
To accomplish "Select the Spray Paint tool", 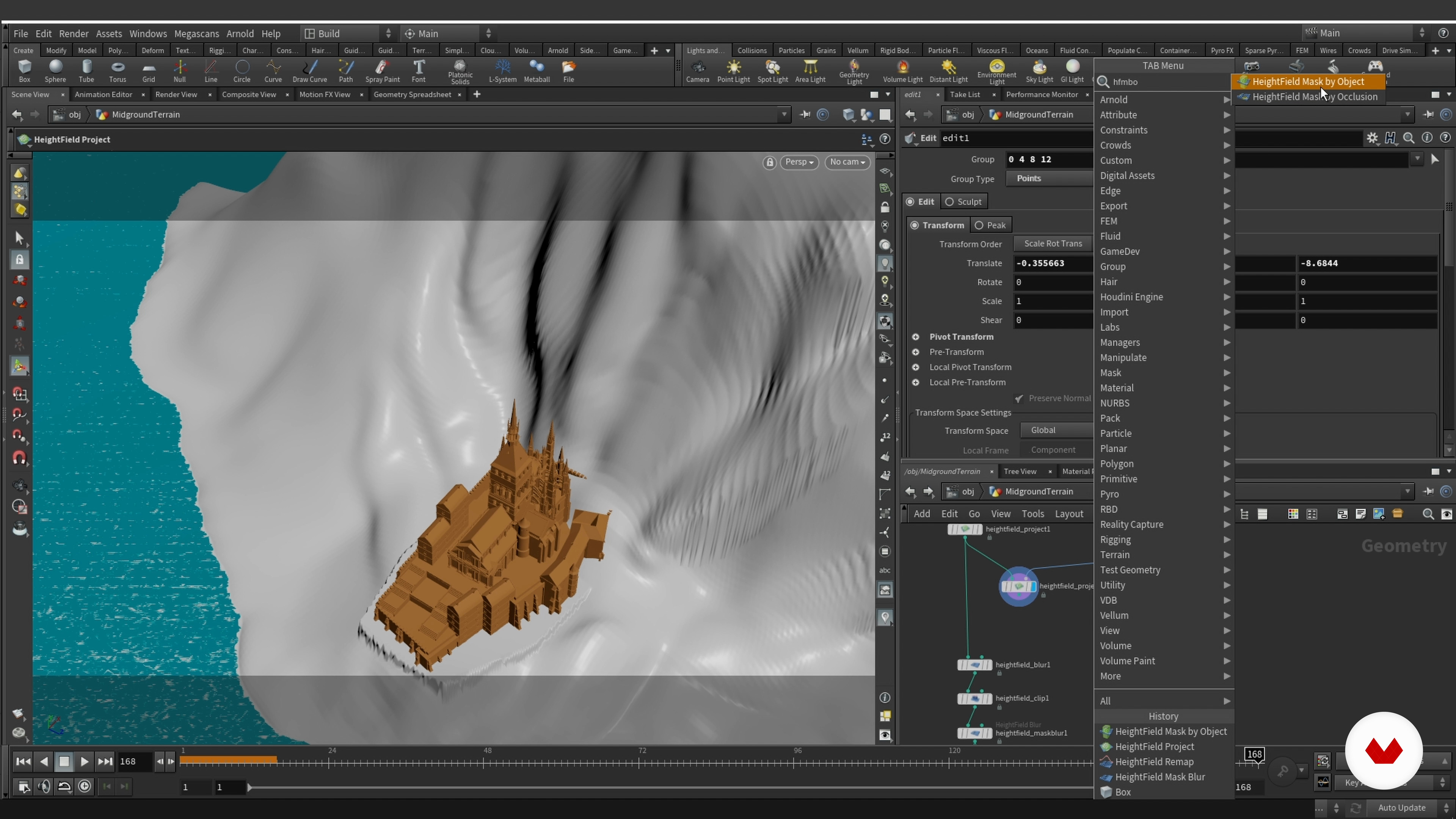I will [x=383, y=71].
